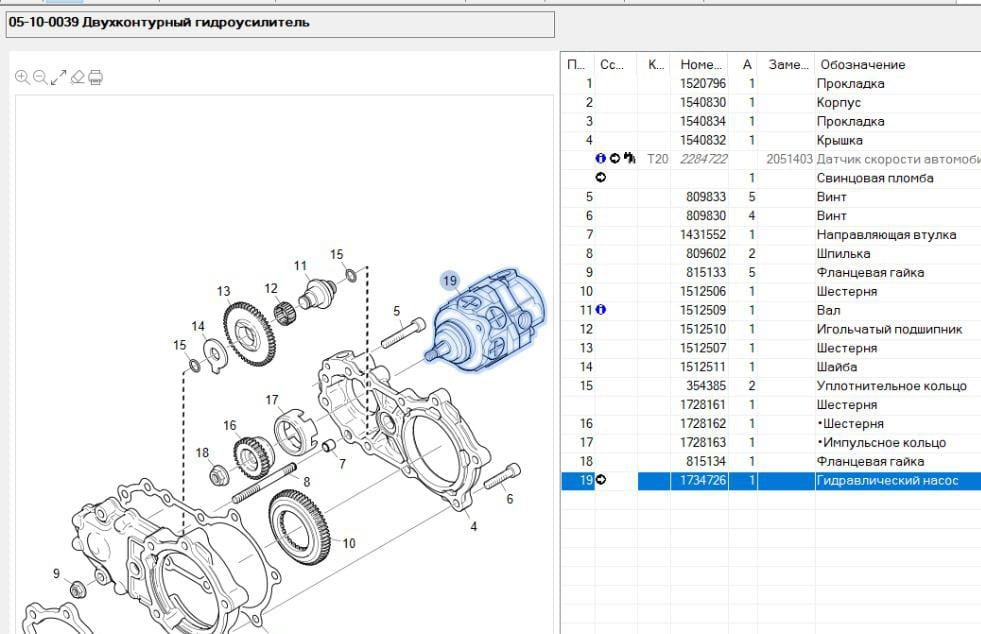Screen dimensions: 981x634
Task: Click callout number 4 on the diagram
Action: [473, 526]
